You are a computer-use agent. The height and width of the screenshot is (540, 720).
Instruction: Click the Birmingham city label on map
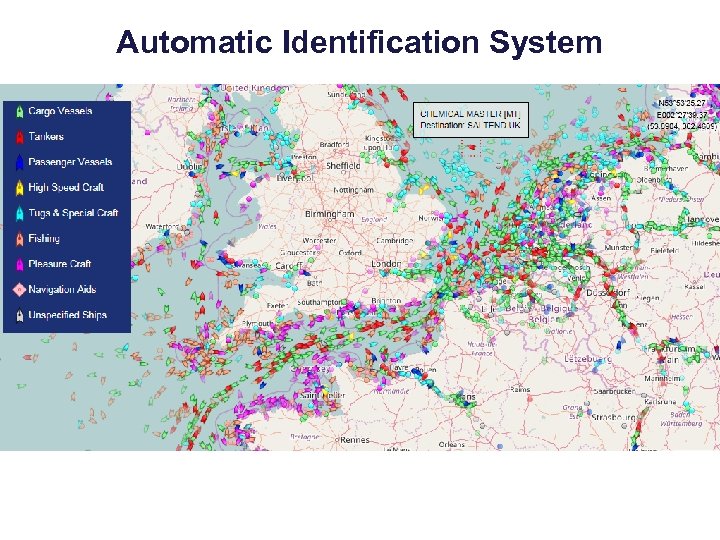(330, 214)
